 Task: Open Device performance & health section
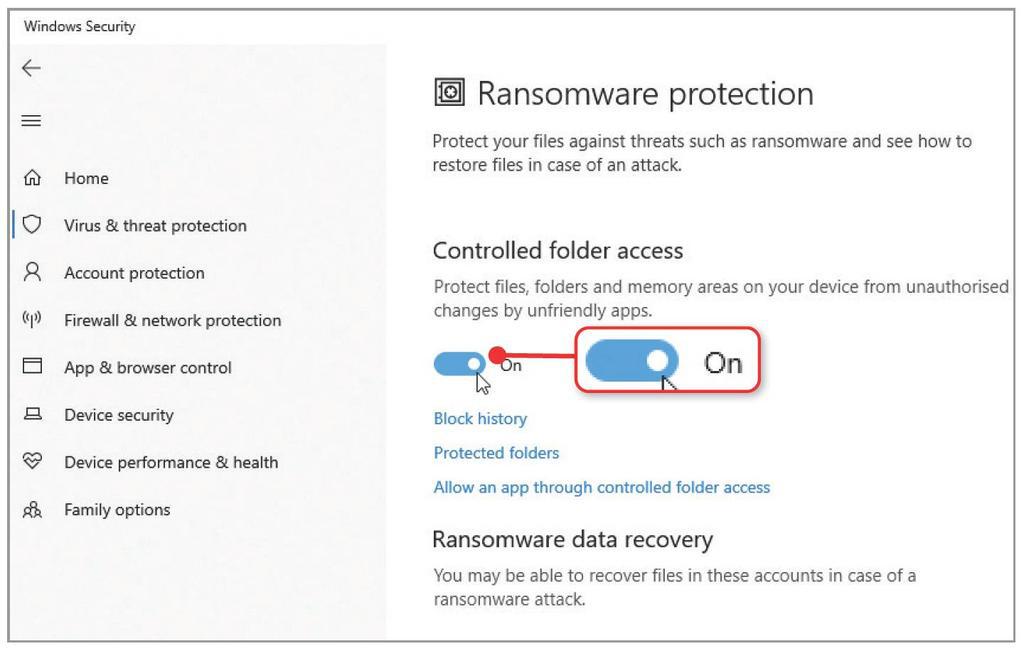171,462
